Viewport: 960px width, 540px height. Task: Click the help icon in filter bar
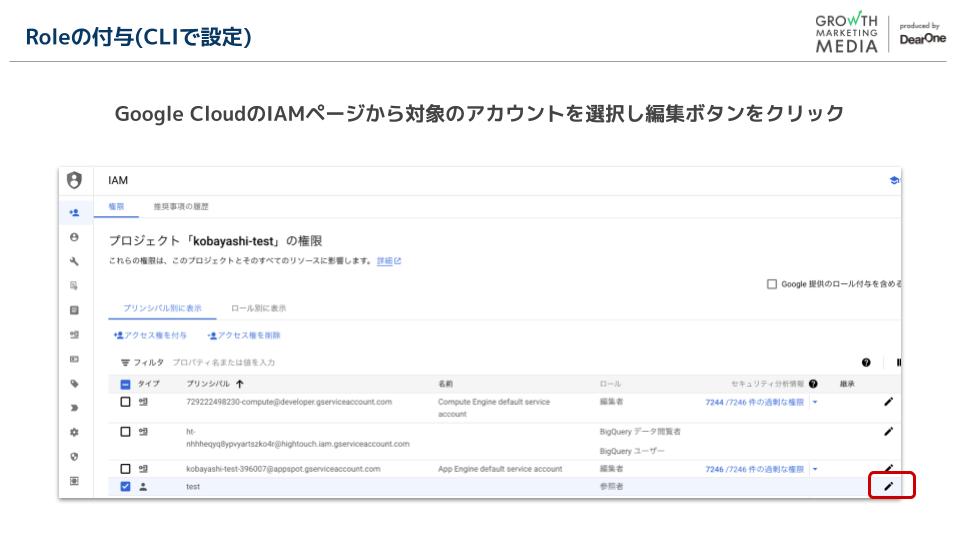tap(866, 362)
